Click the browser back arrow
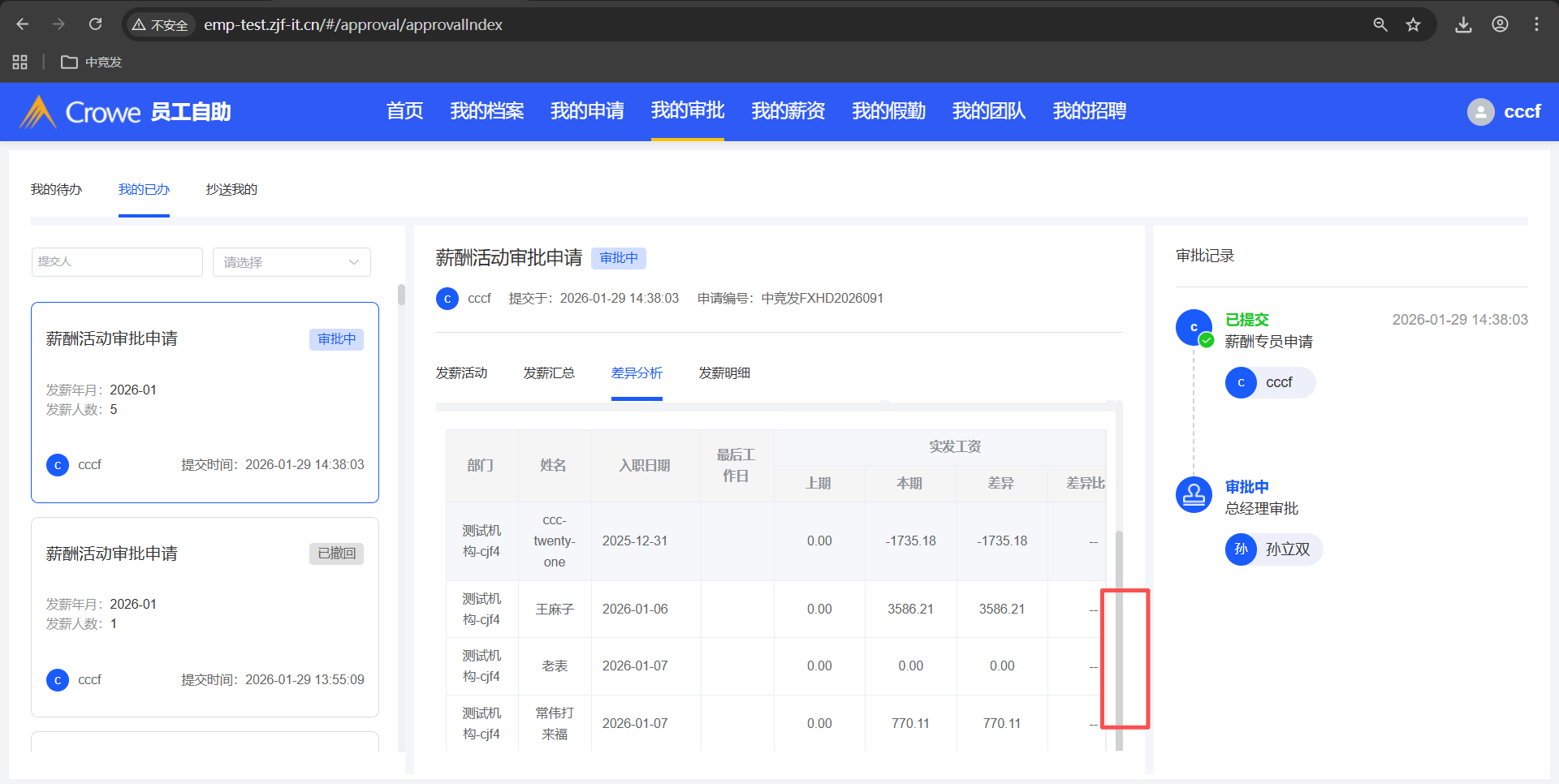 (23, 24)
